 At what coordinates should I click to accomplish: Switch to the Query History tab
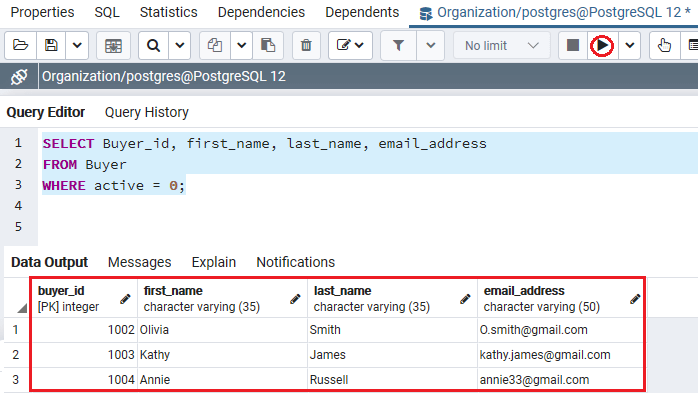tap(147, 112)
